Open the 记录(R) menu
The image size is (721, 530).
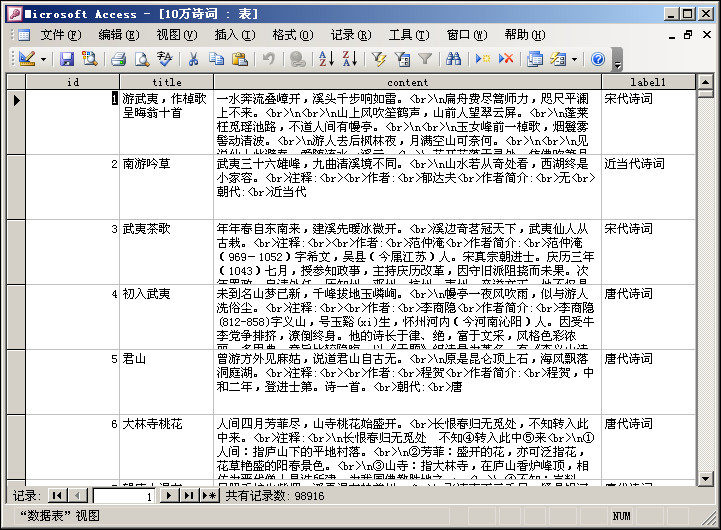pos(350,35)
